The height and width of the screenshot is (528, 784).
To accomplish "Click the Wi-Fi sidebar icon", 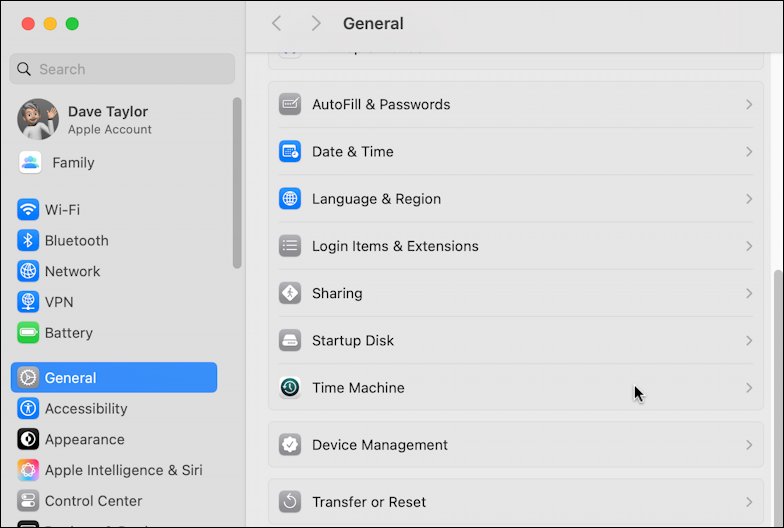I will [x=28, y=210].
